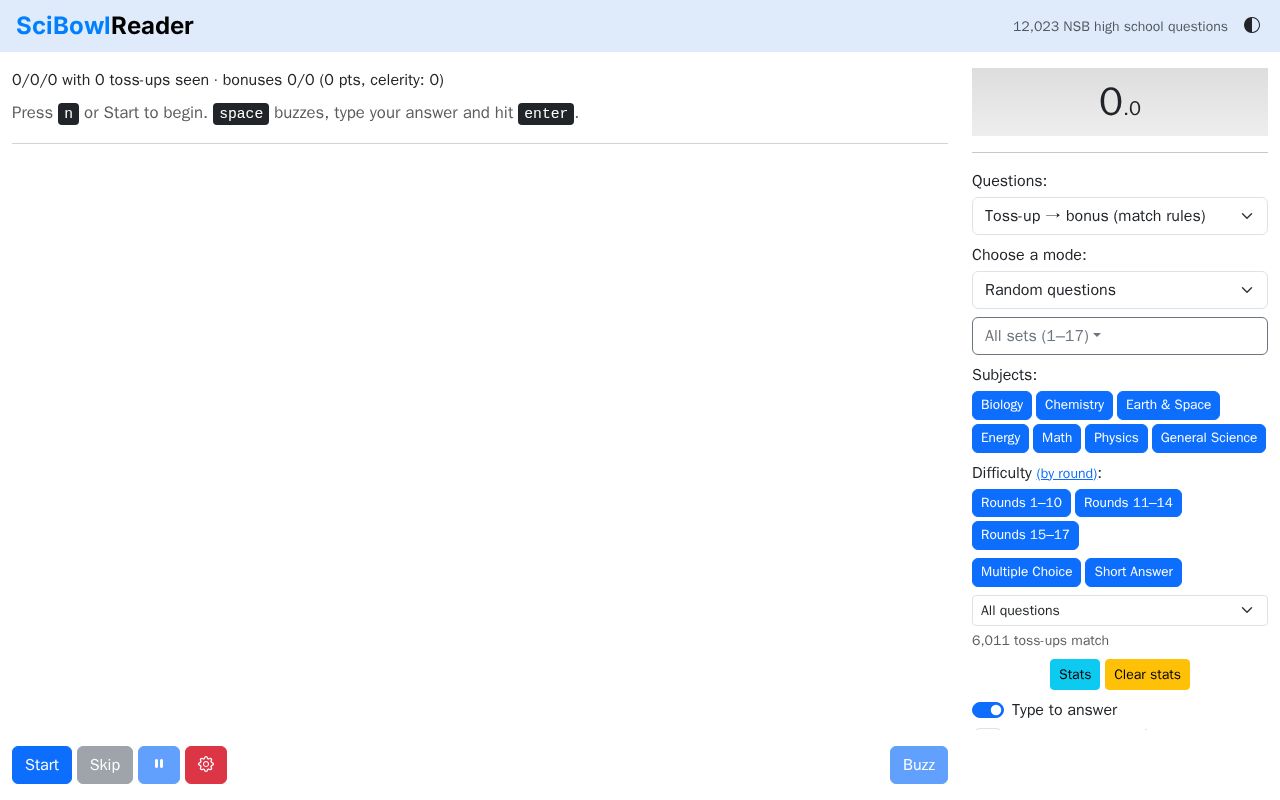Toggle Multiple Choice question type

(x=1026, y=572)
